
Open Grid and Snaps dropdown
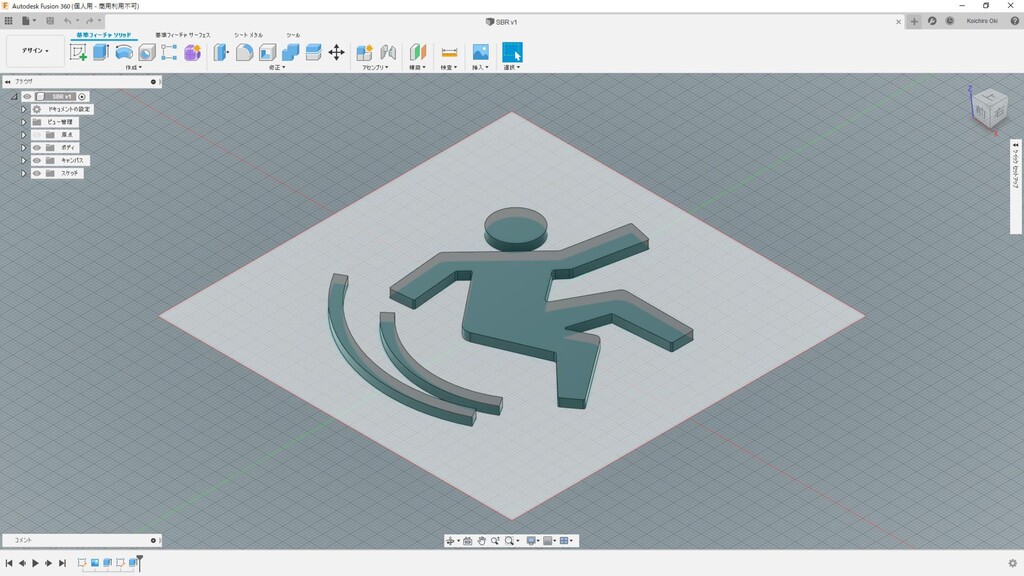[549, 541]
